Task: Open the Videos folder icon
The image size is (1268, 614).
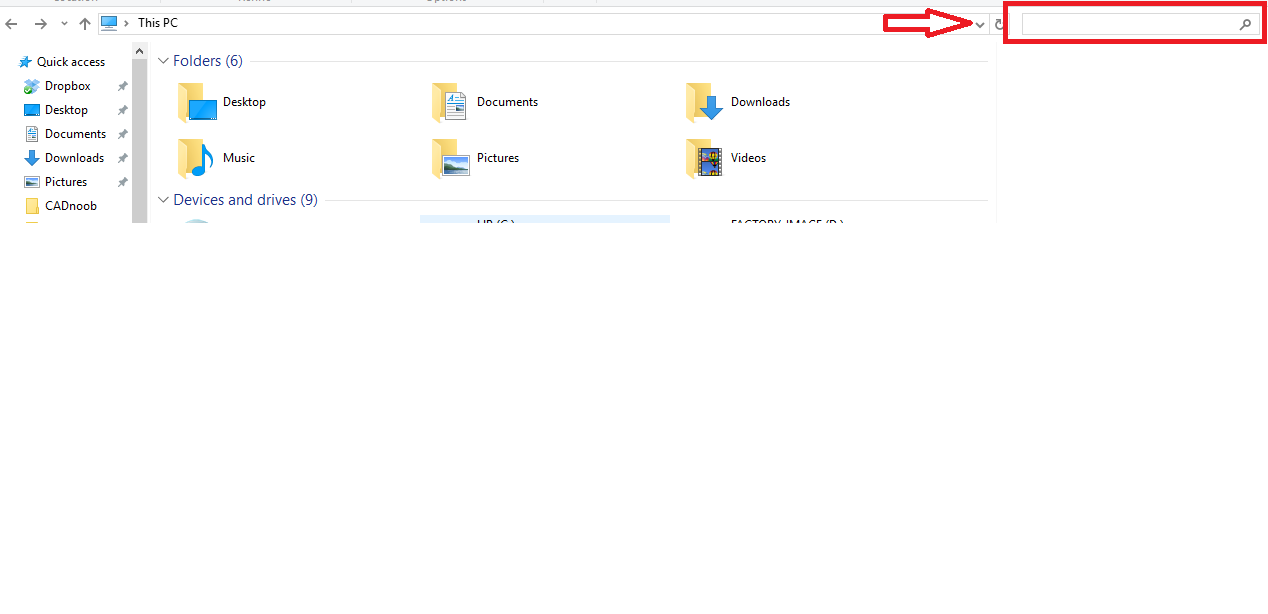Action: [x=705, y=157]
